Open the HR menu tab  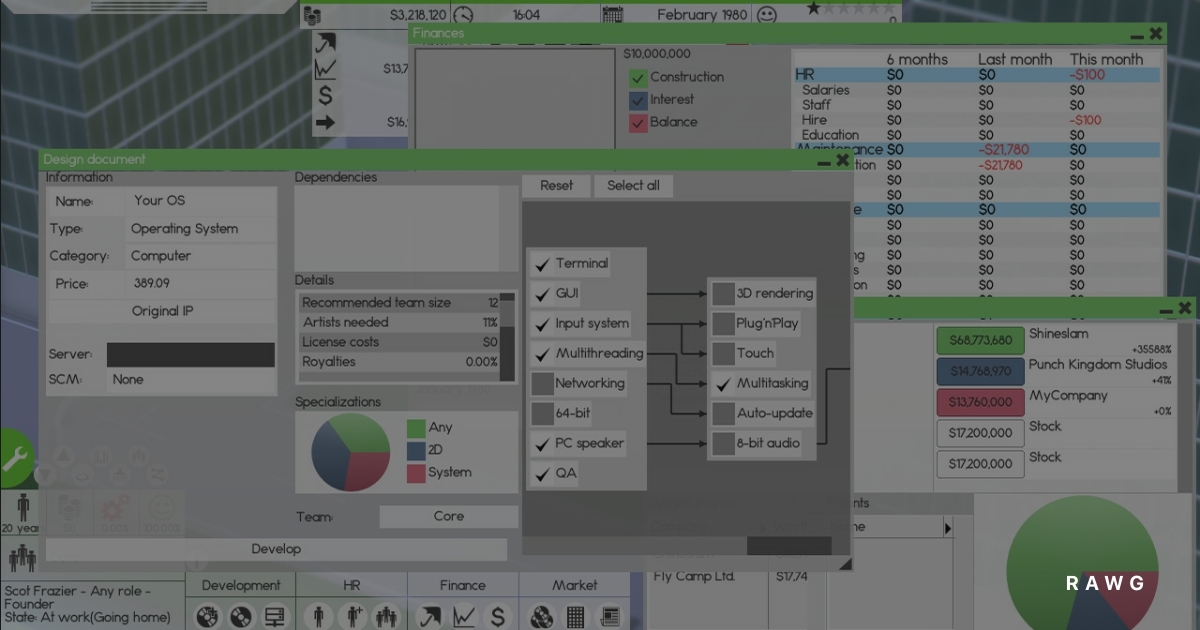click(352, 586)
